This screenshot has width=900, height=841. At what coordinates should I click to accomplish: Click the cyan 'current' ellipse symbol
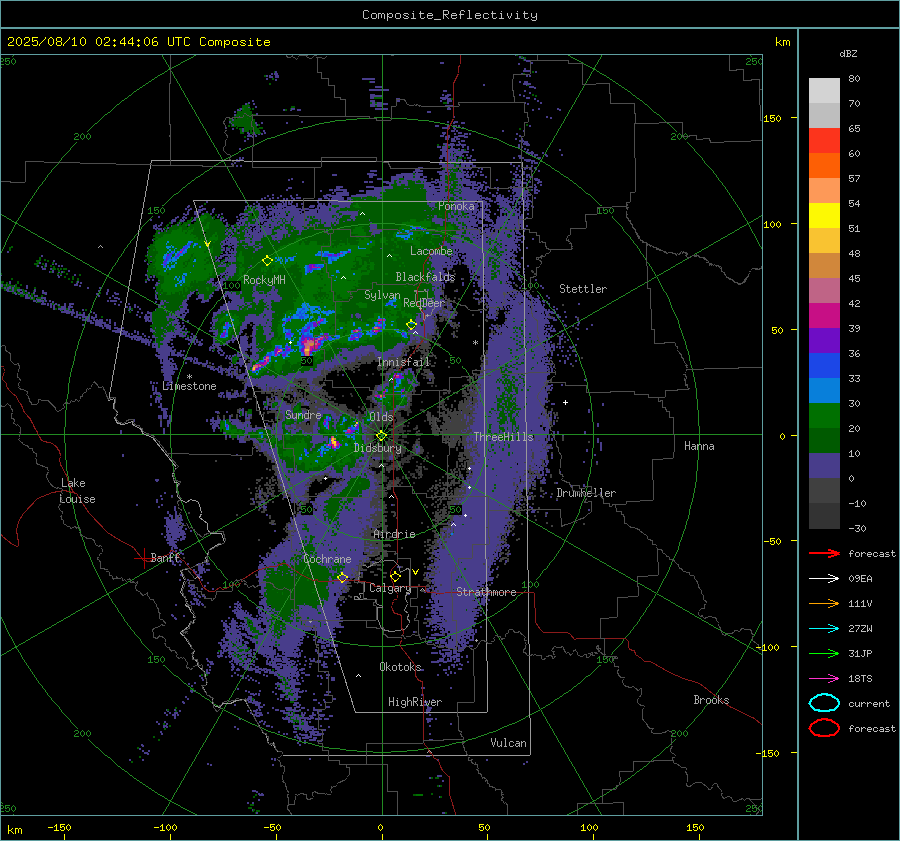[824, 703]
